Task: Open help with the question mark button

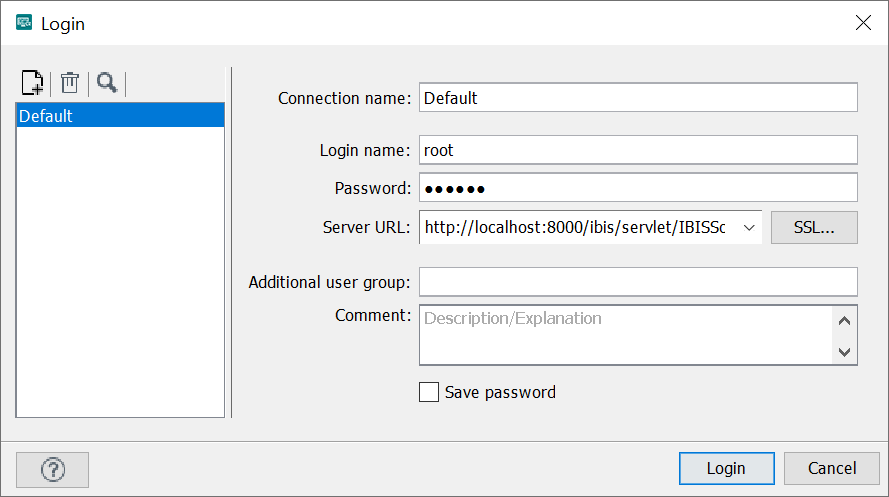Action: tap(53, 469)
